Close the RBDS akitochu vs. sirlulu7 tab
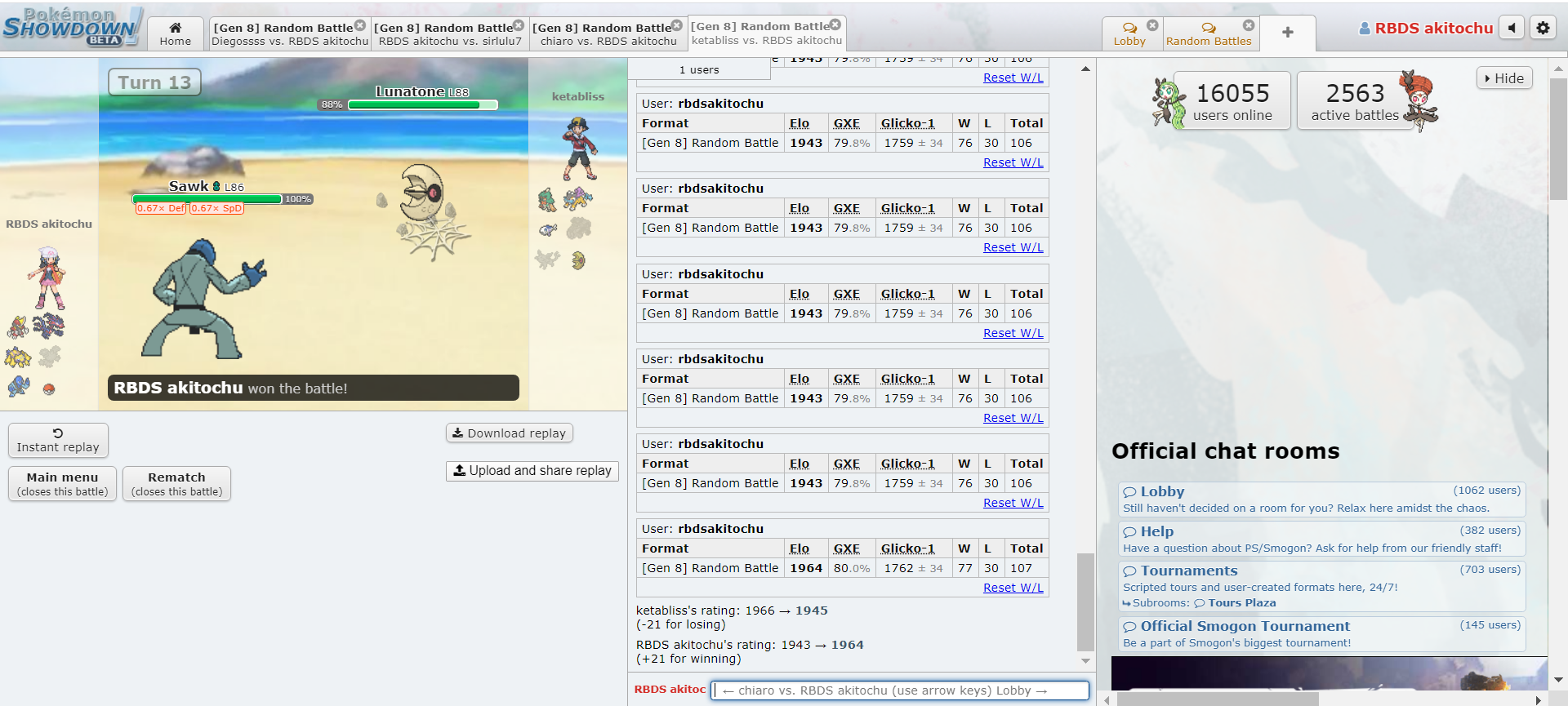1568x706 pixels. [519, 25]
